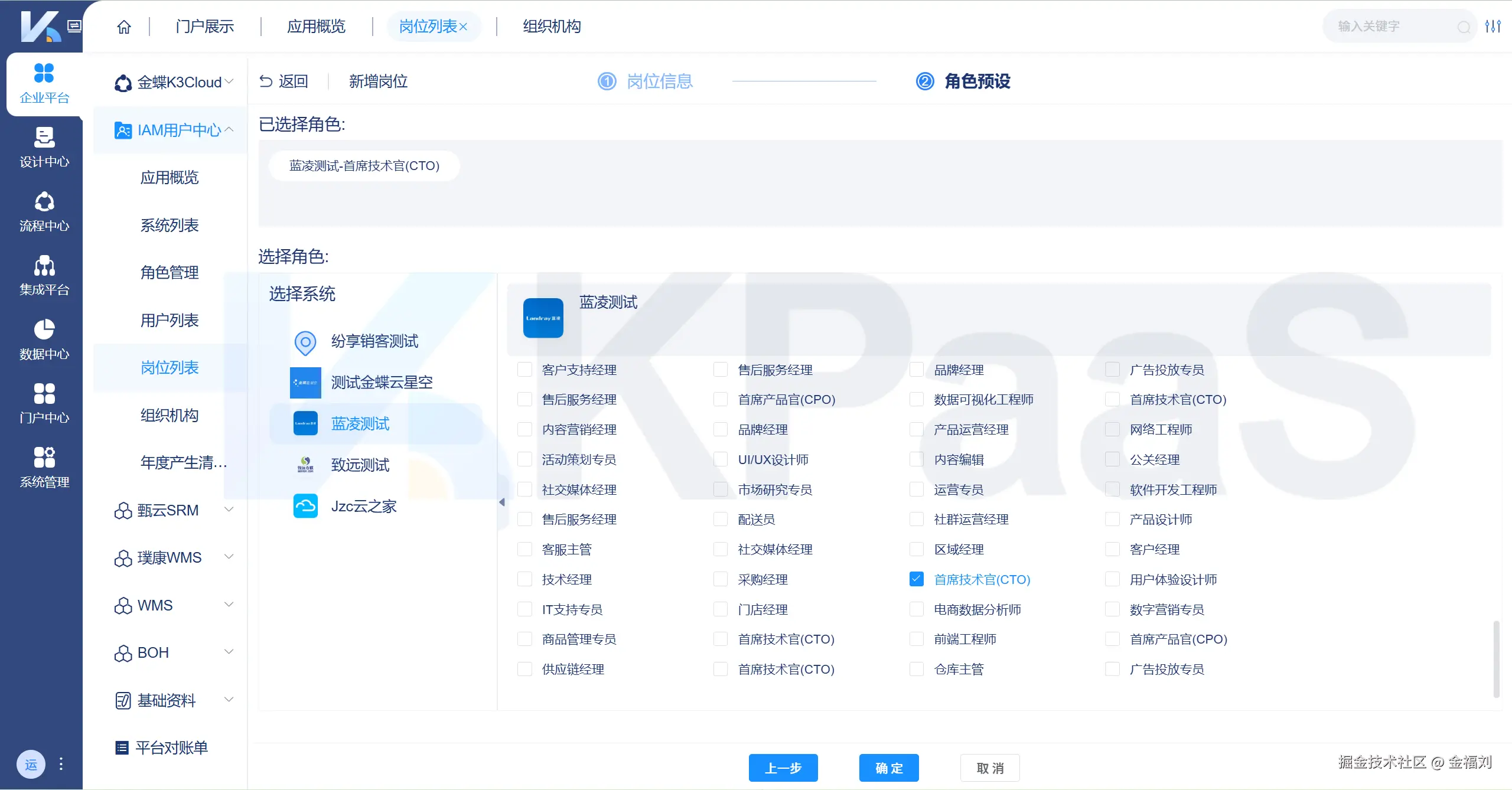1512x790 pixels.
Task: Open the 流程中心 sidebar icon
Action: (x=44, y=203)
